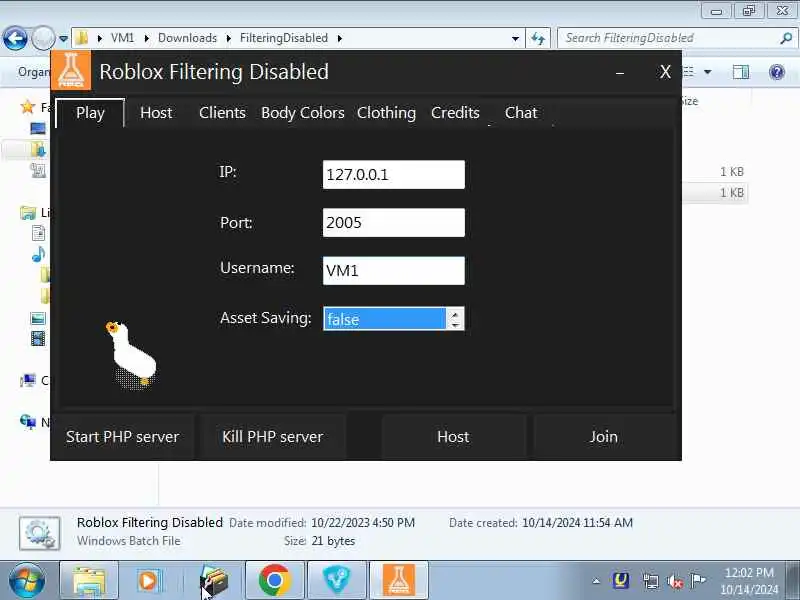Click Start PHP server button
This screenshot has width=800, height=600.
click(122, 437)
